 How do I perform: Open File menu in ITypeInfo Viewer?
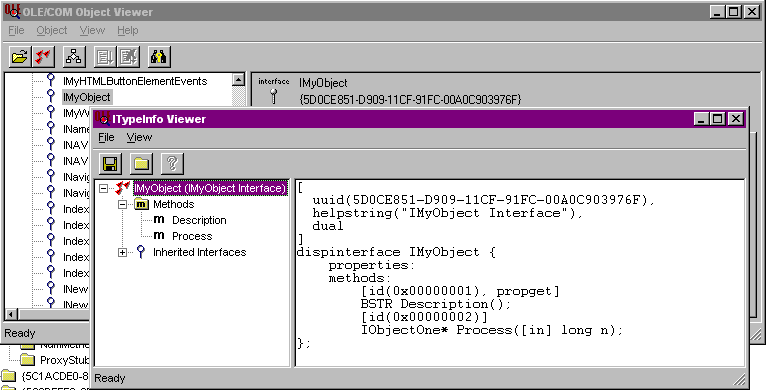coord(106,137)
